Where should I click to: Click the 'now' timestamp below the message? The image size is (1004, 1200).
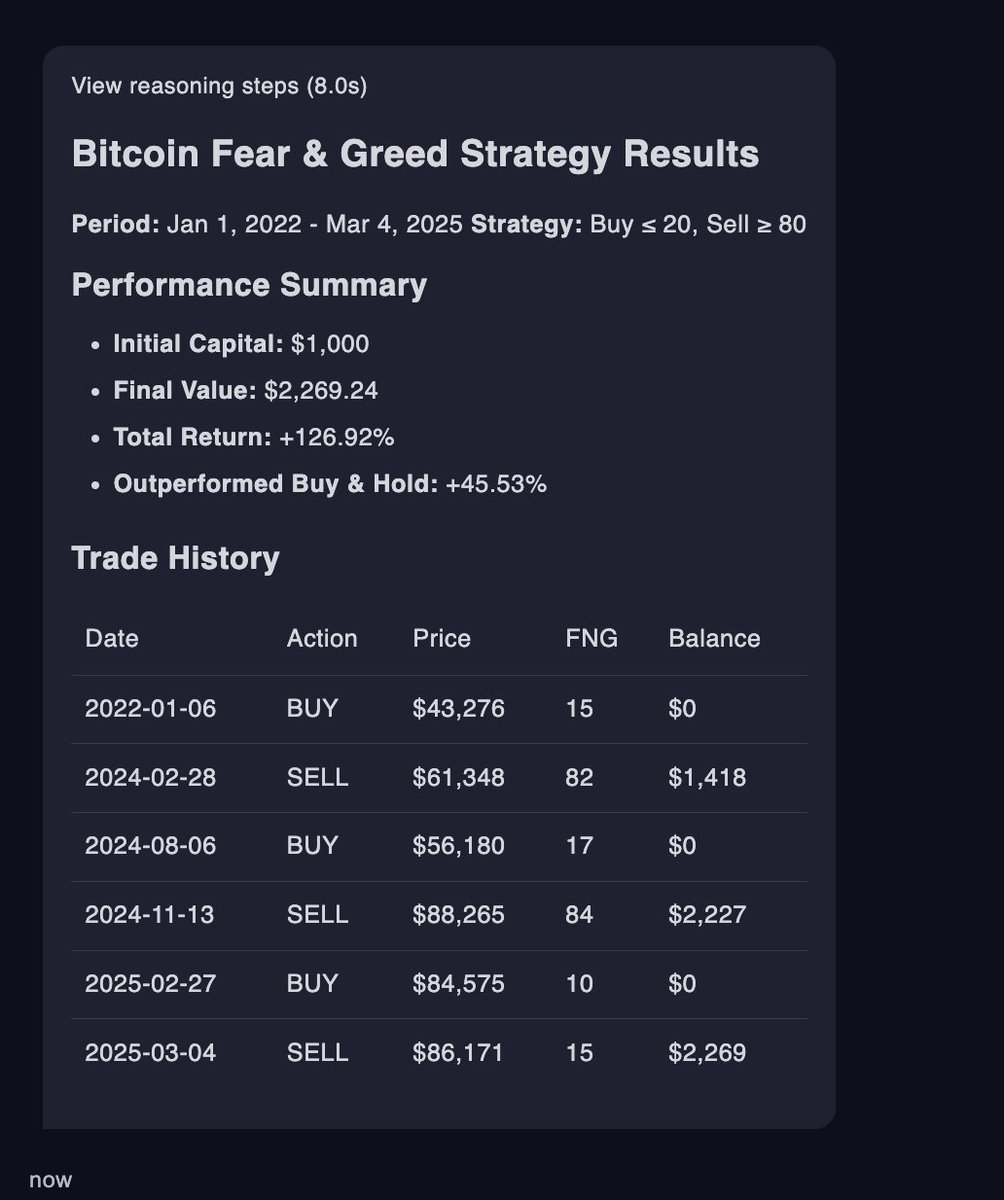[51, 1180]
